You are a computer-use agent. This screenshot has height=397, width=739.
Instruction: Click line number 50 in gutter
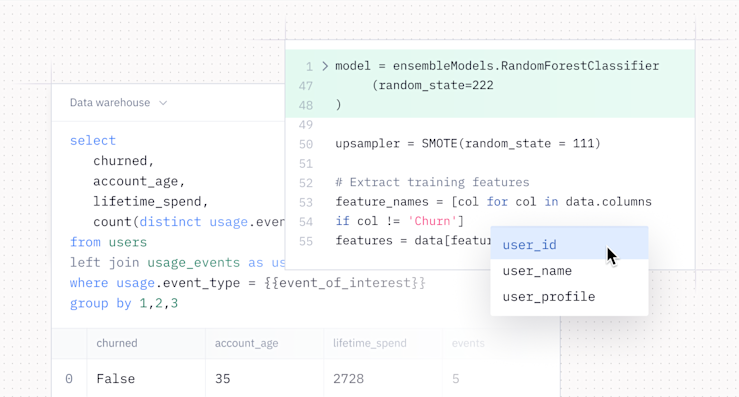coord(306,144)
